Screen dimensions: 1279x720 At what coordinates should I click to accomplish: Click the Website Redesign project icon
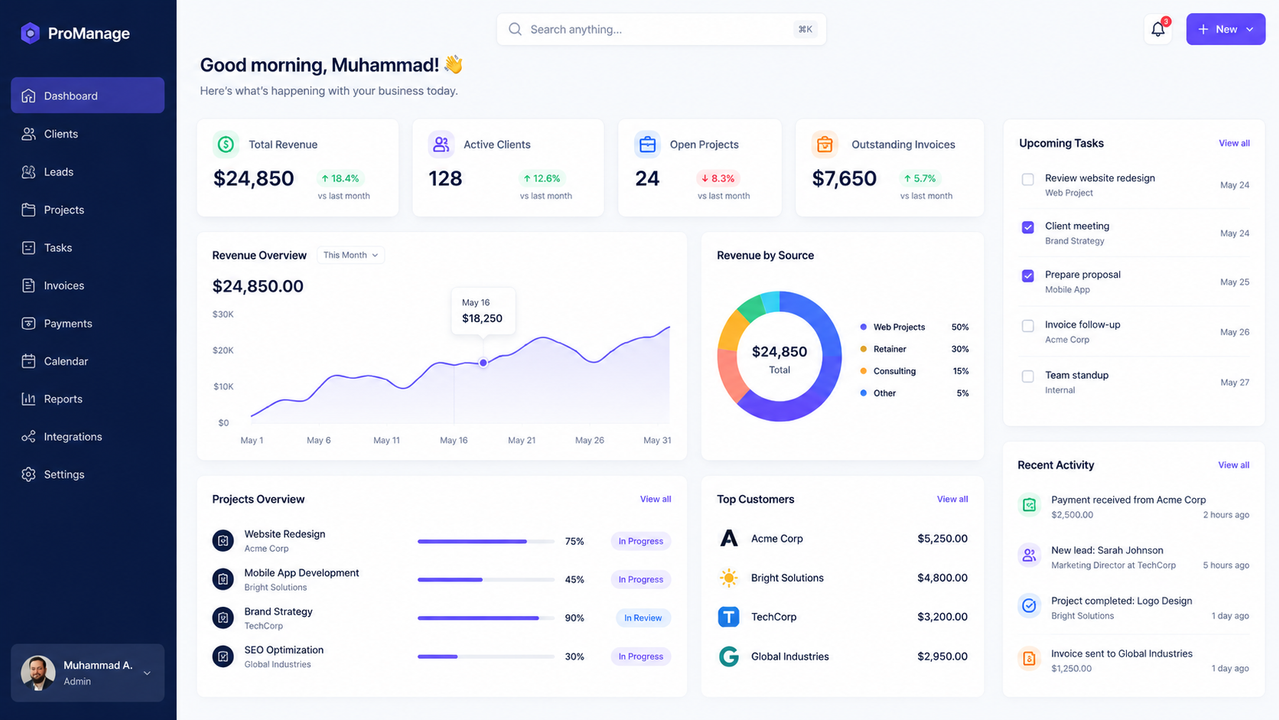[x=223, y=540]
